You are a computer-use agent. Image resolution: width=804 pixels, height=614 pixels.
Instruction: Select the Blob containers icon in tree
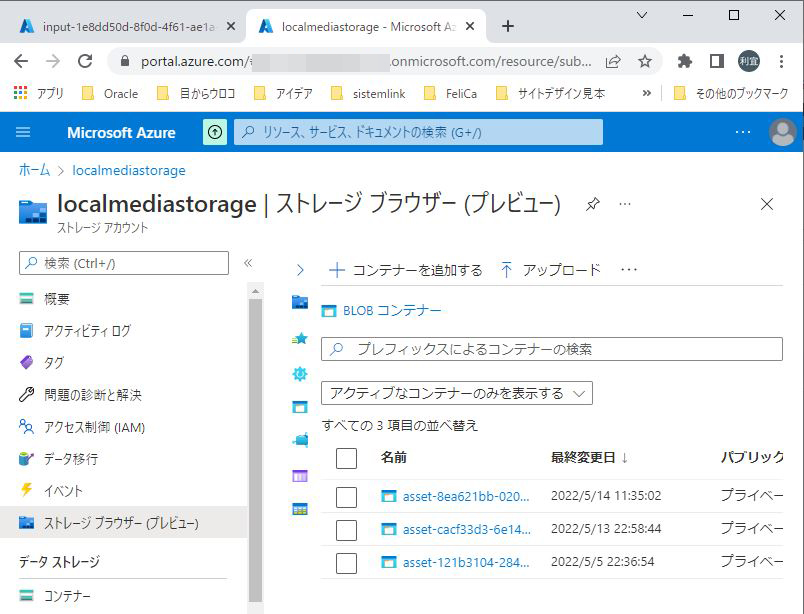300,407
